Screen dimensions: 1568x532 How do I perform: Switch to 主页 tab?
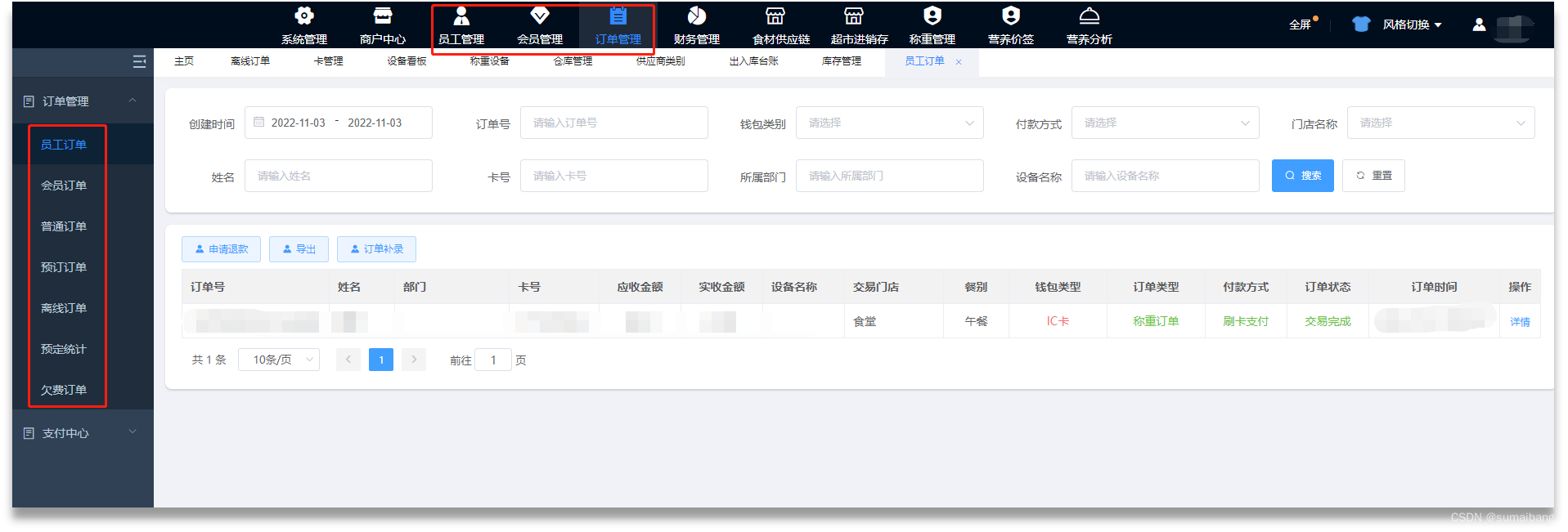coord(184,61)
